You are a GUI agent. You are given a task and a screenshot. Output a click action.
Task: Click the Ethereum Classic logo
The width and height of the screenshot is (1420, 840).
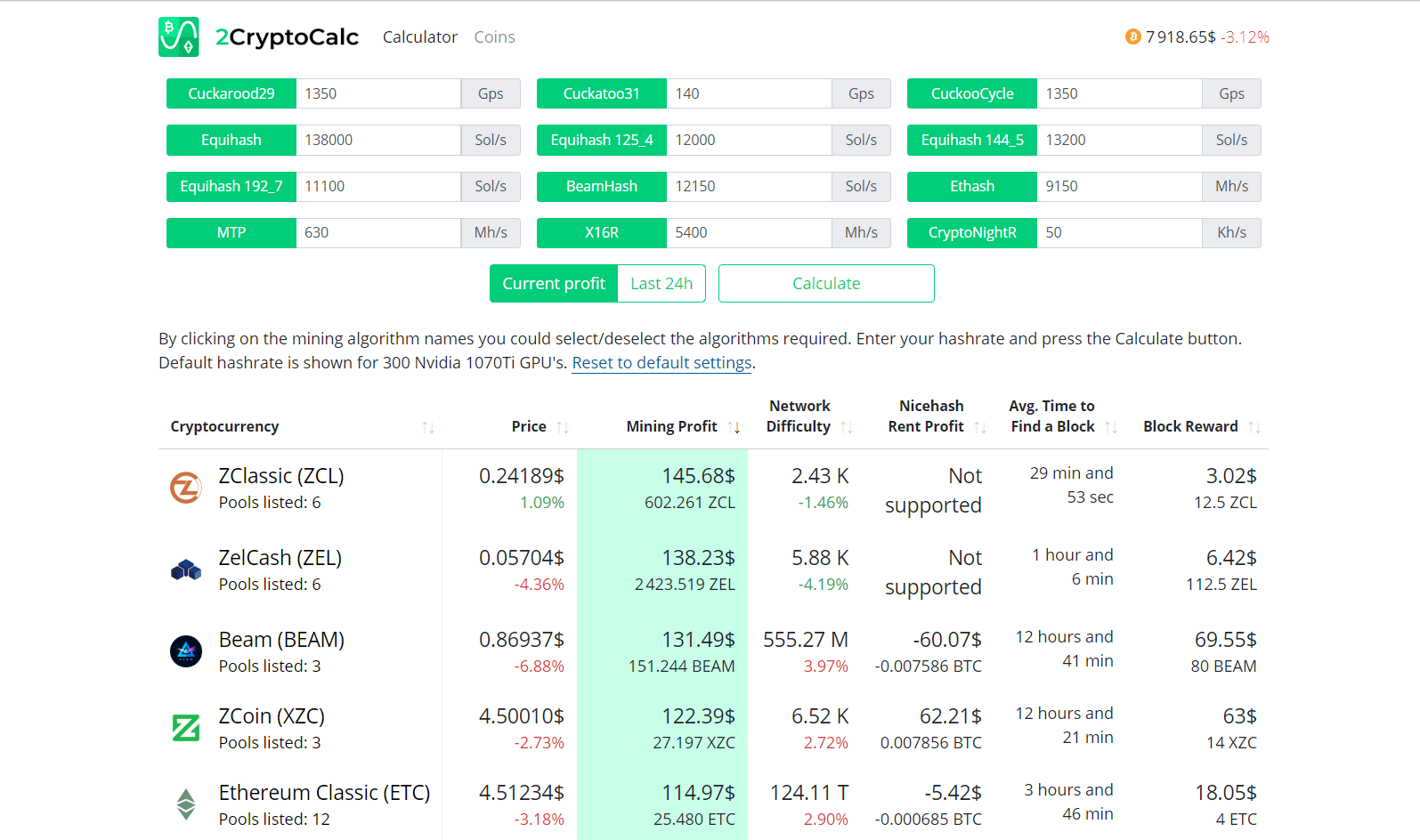pos(186,804)
